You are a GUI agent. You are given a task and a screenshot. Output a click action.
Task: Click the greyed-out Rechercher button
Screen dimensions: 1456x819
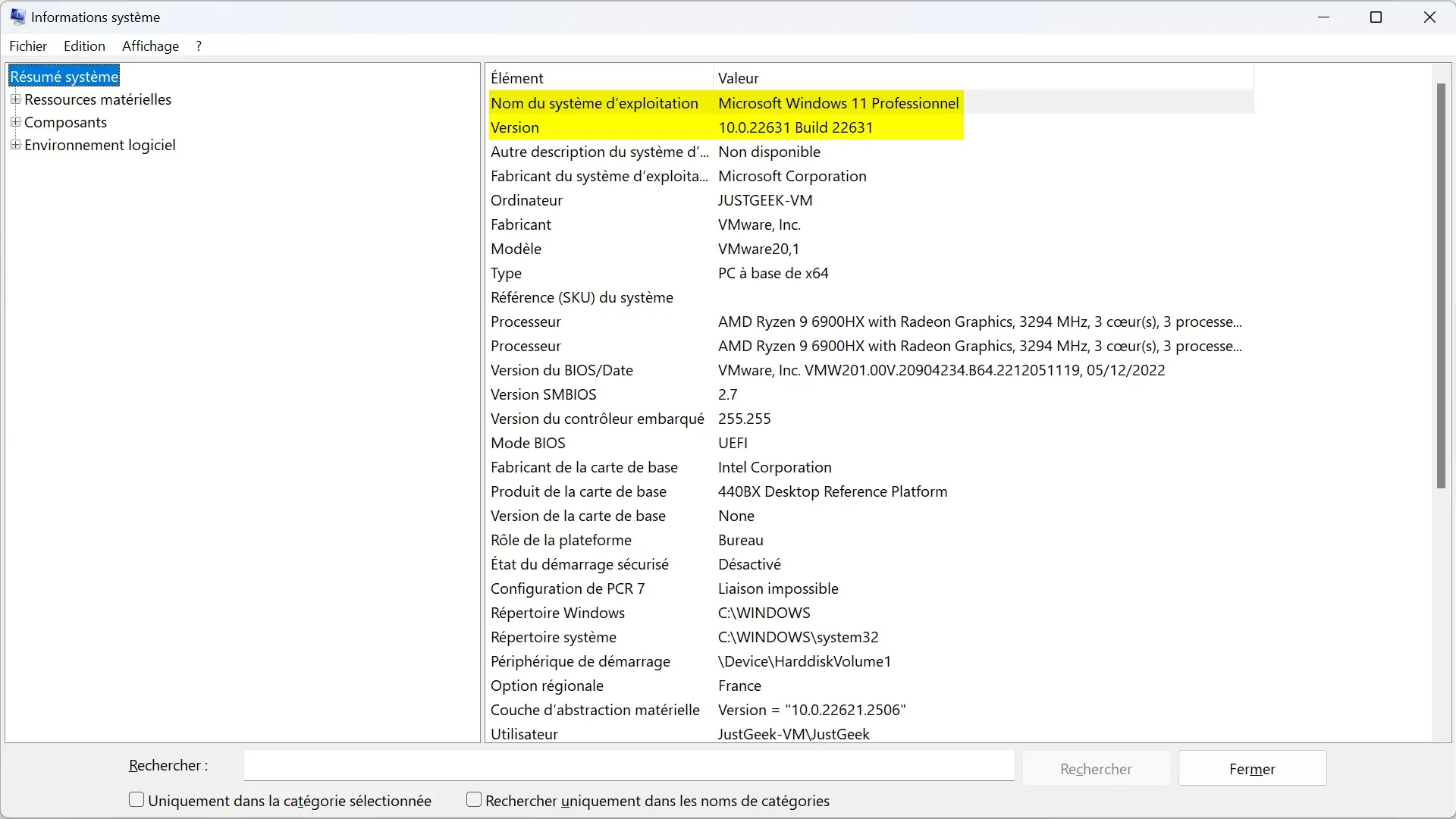coord(1096,769)
